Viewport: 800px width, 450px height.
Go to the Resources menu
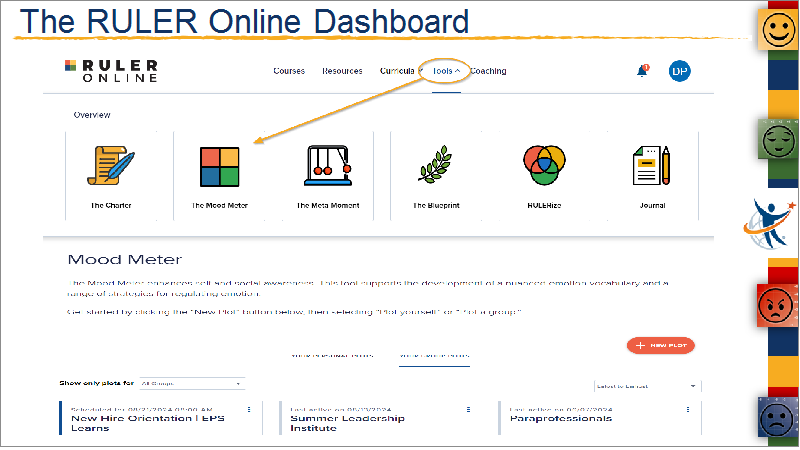coord(342,71)
